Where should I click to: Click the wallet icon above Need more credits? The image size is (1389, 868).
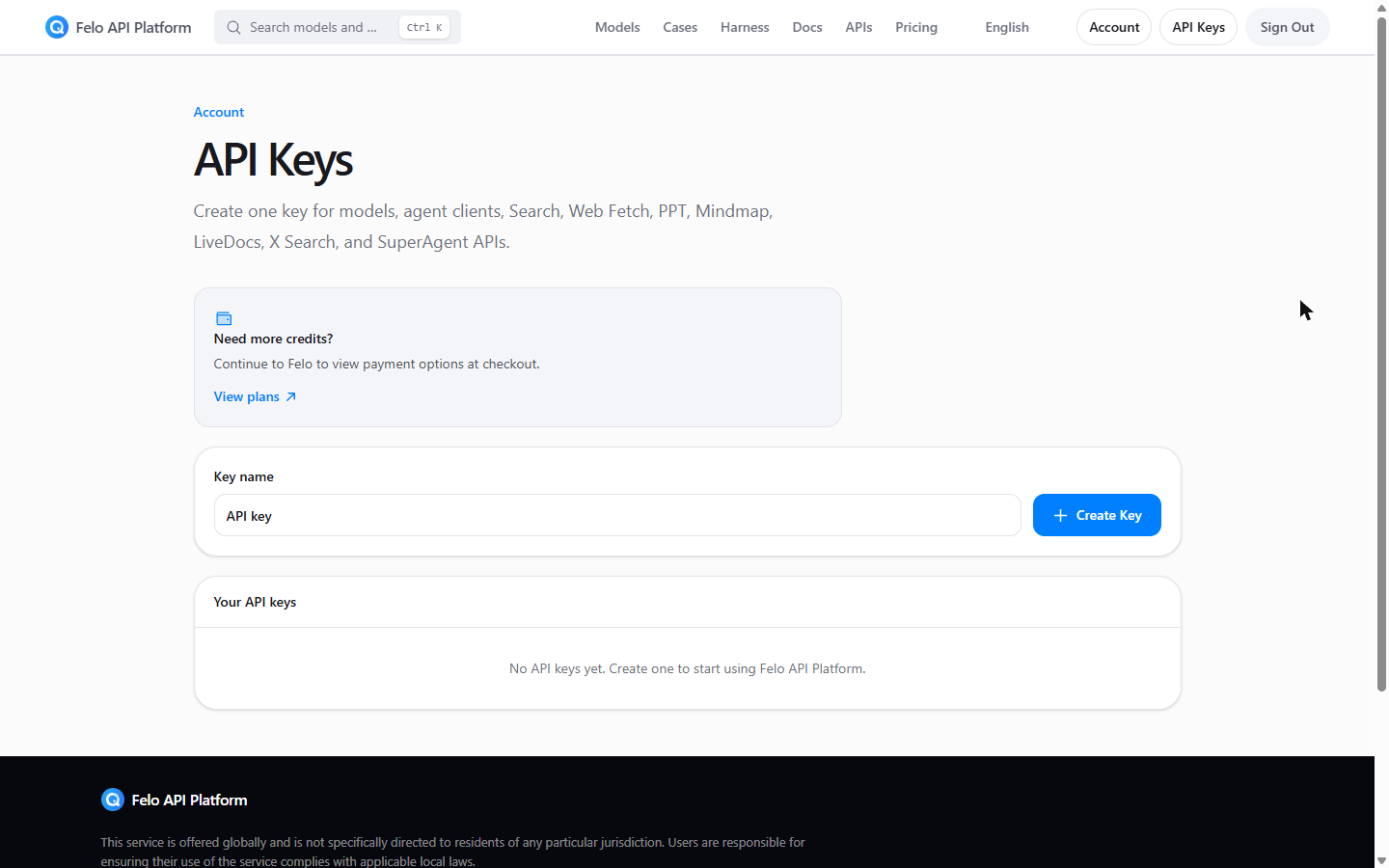[224, 318]
